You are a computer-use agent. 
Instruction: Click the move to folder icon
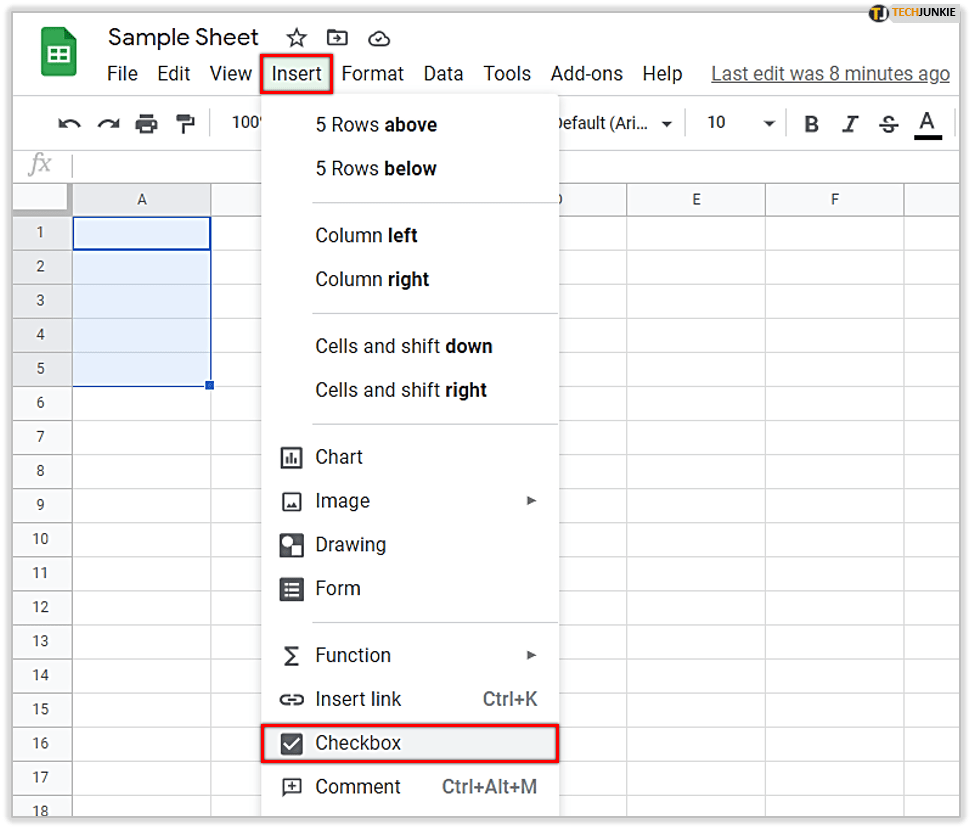[x=338, y=38]
